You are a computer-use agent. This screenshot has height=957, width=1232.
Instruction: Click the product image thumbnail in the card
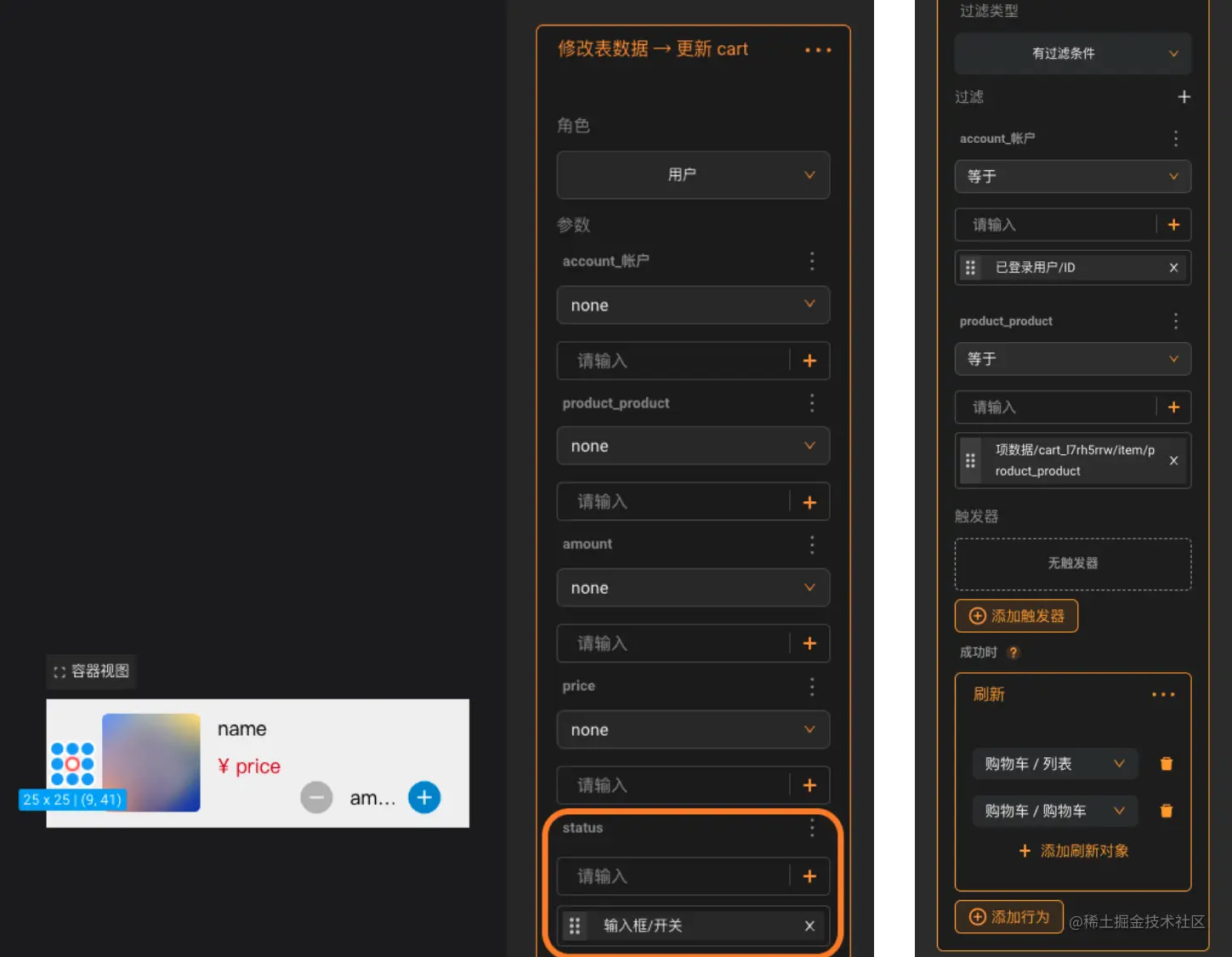coord(151,762)
